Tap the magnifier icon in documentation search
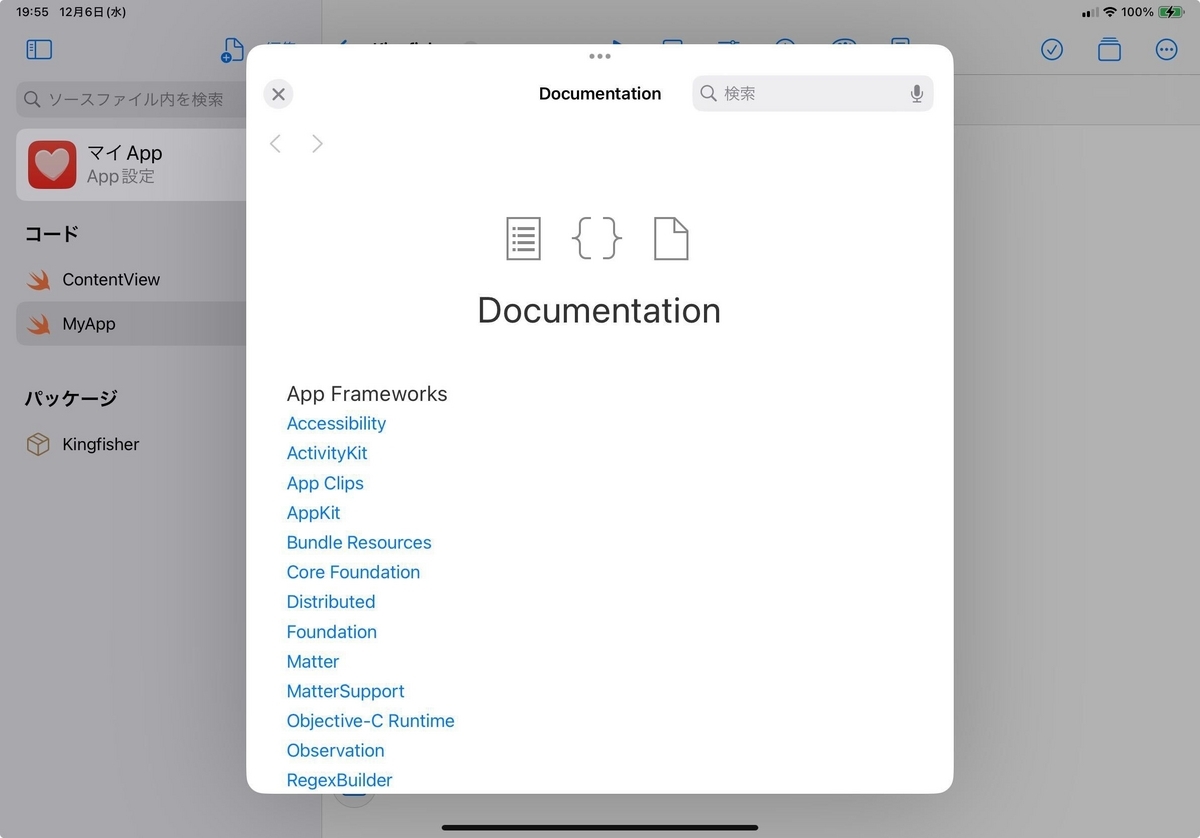This screenshot has height=838, width=1200. point(708,93)
